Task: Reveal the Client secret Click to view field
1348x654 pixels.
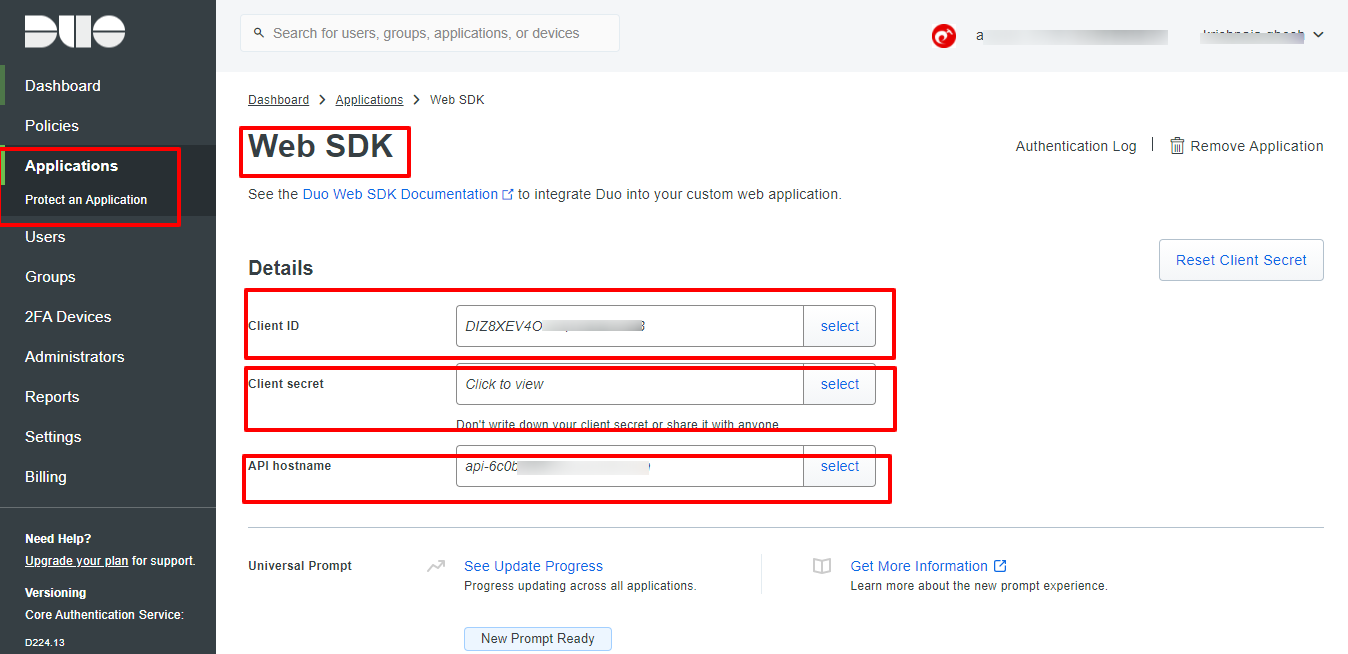Action: pos(630,384)
